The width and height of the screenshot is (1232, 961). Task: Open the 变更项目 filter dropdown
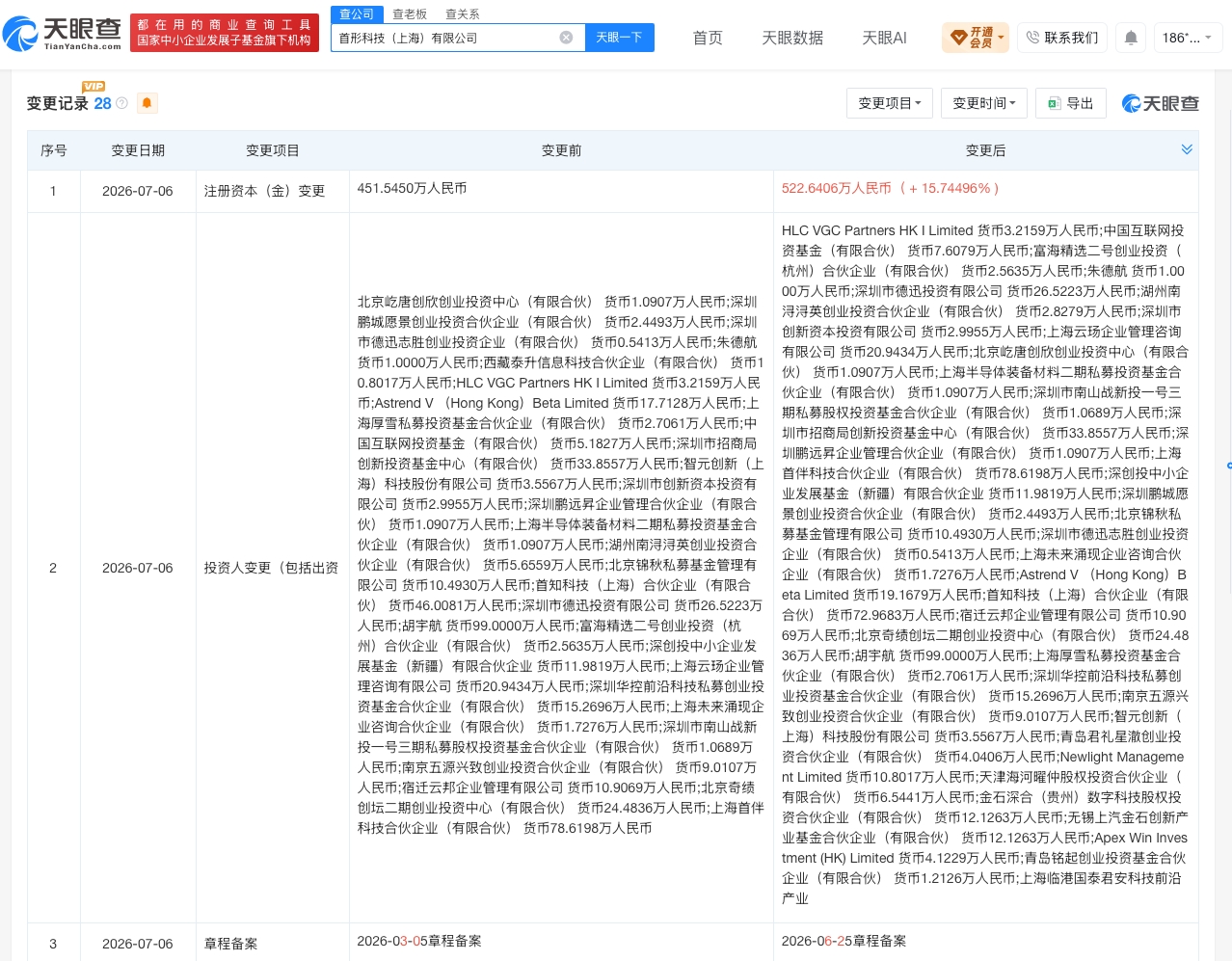890,103
